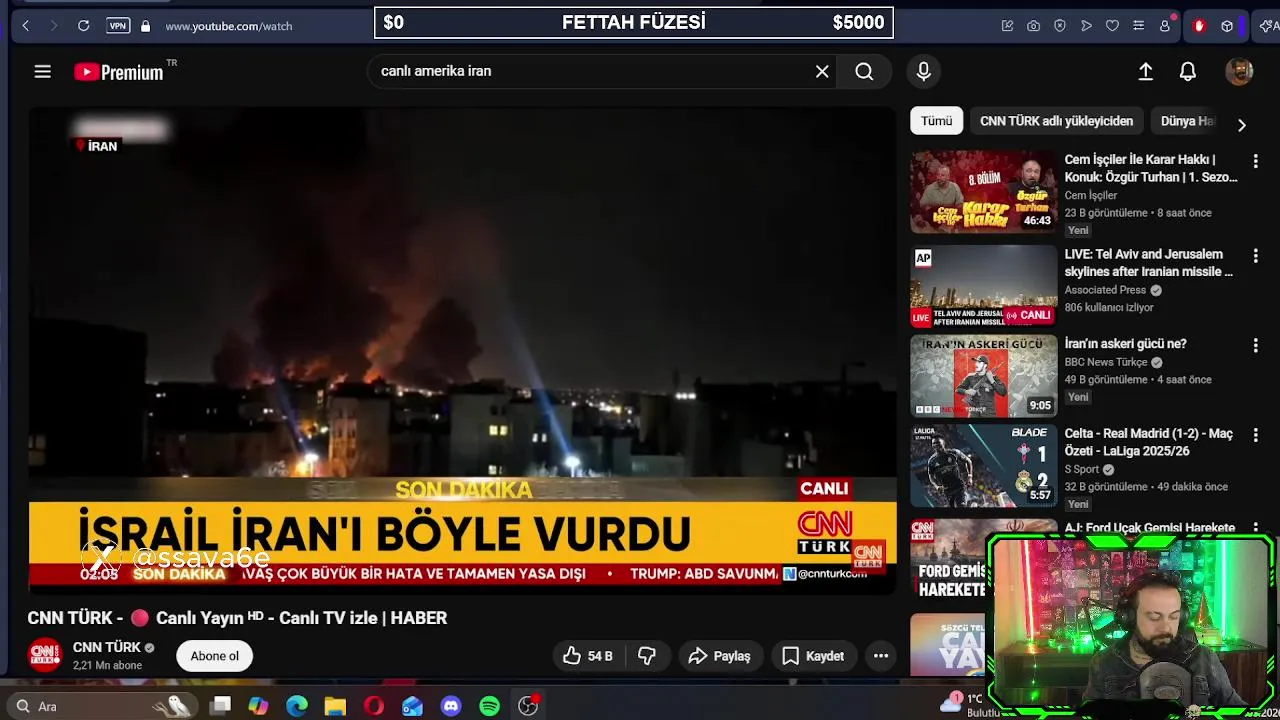Click the CNN TÜRK video player

(463, 350)
